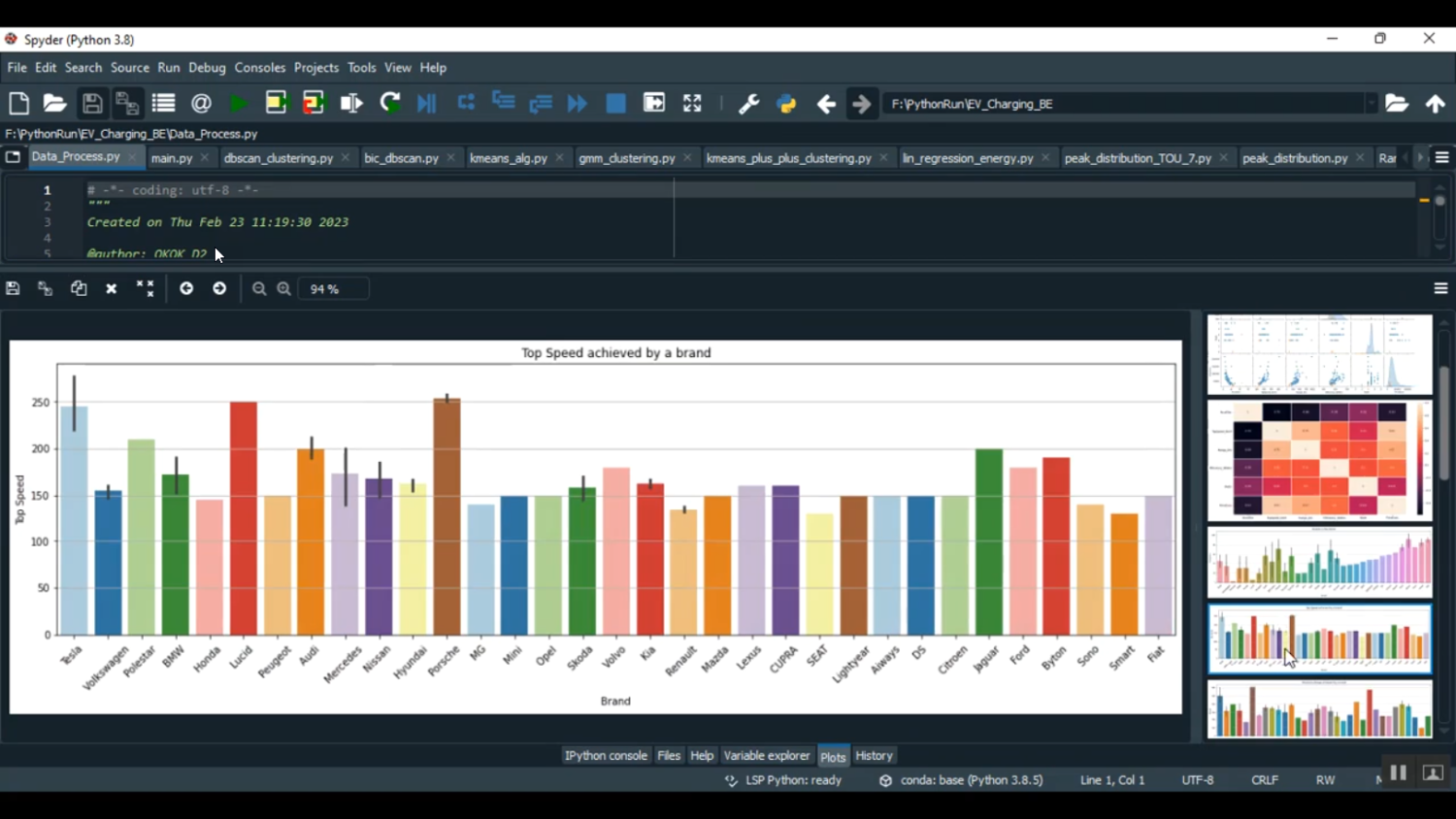Open the Plots pane options menu
The height and width of the screenshot is (819, 1456).
click(x=1439, y=288)
